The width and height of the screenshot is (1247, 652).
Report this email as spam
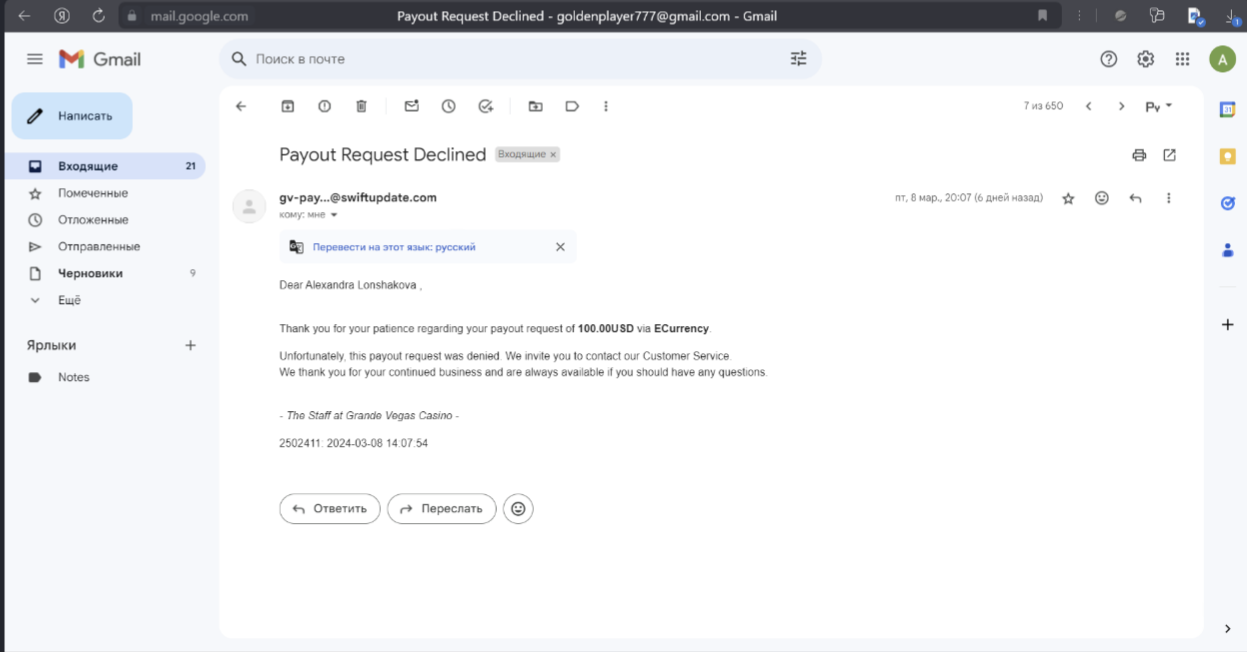324,106
